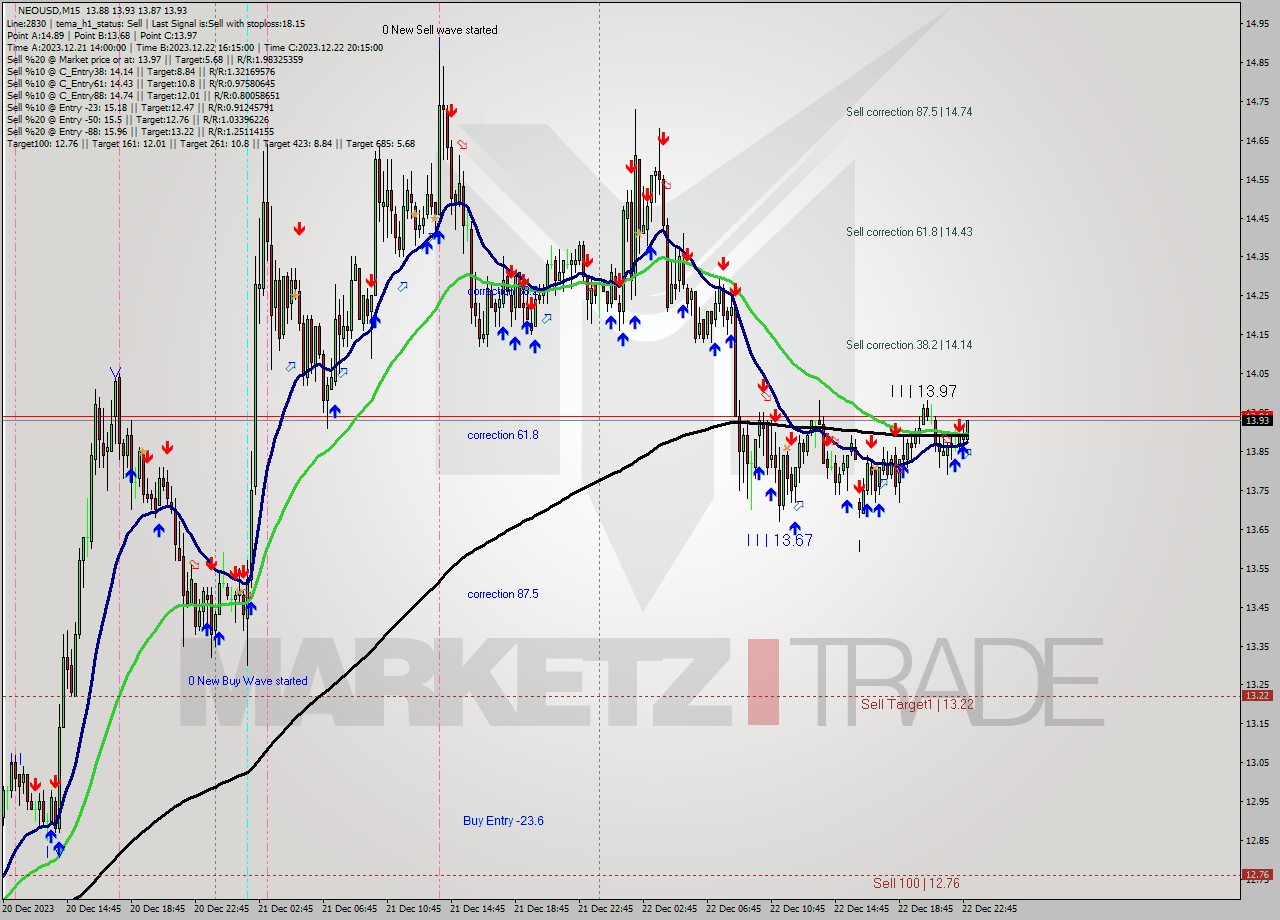1280x920 pixels.
Task: Click the 'Sell %10 @ C_Entry61: 14.43' line
Action: pos(143,83)
